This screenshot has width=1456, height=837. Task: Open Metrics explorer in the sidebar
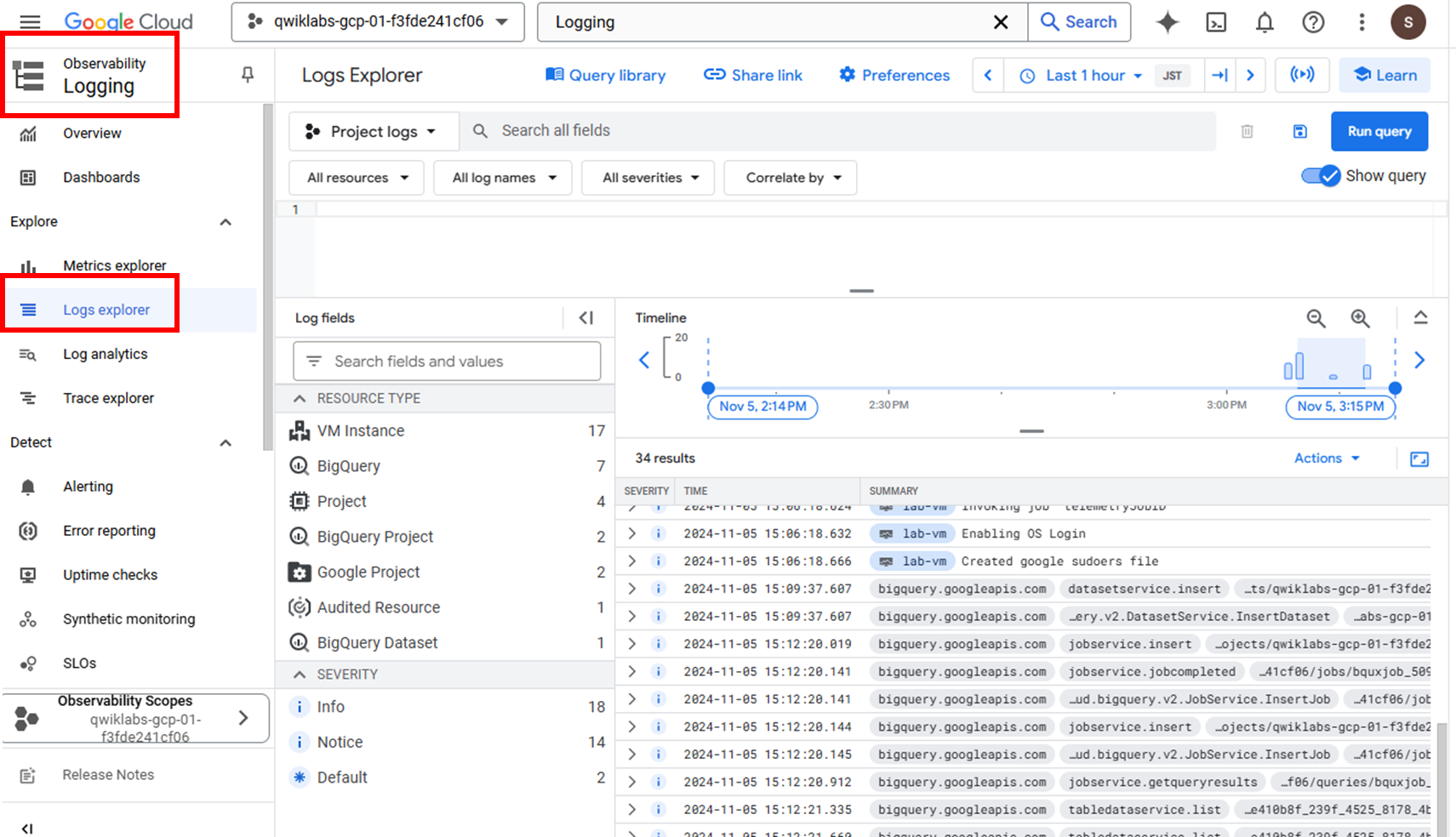click(x=114, y=265)
